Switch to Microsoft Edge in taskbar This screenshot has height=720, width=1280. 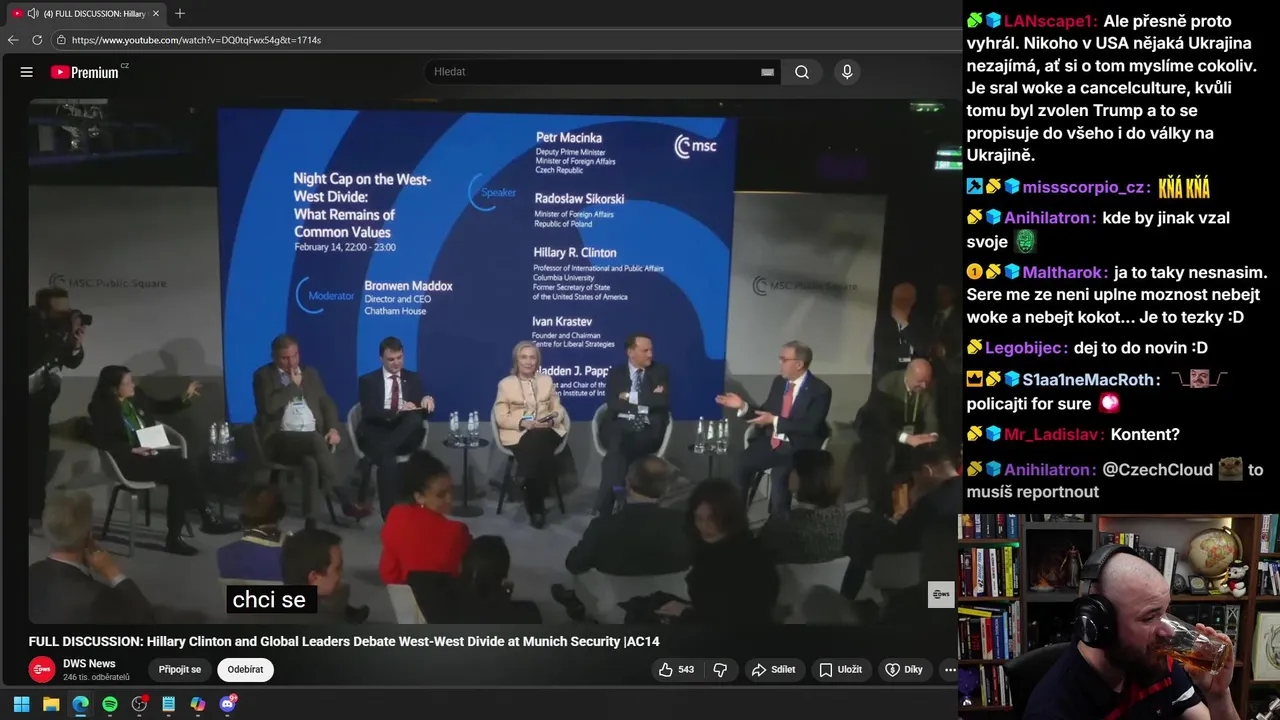click(80, 704)
